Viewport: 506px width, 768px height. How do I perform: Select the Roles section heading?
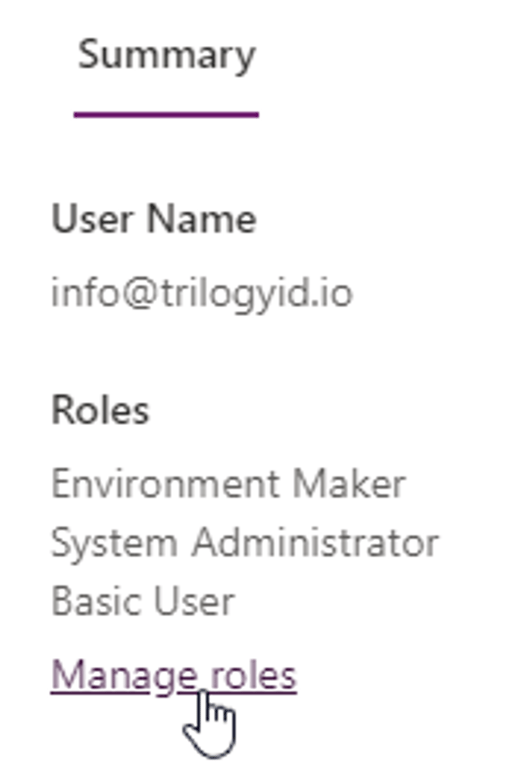(100, 410)
